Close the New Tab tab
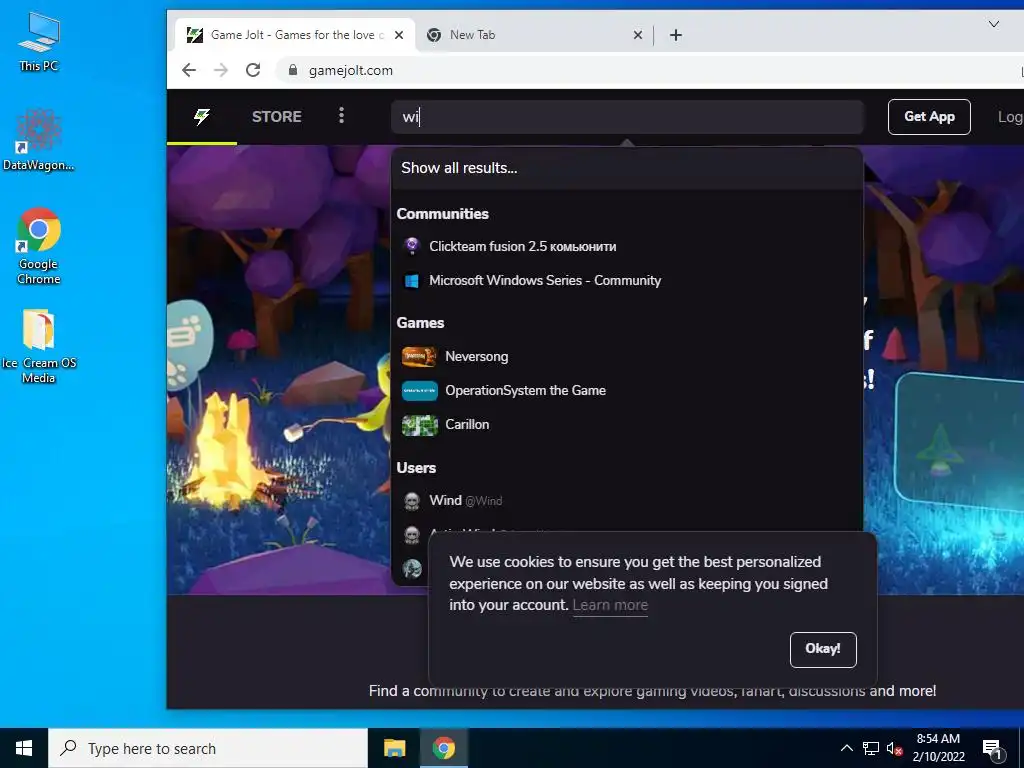This screenshot has width=1024, height=768. coord(638,35)
